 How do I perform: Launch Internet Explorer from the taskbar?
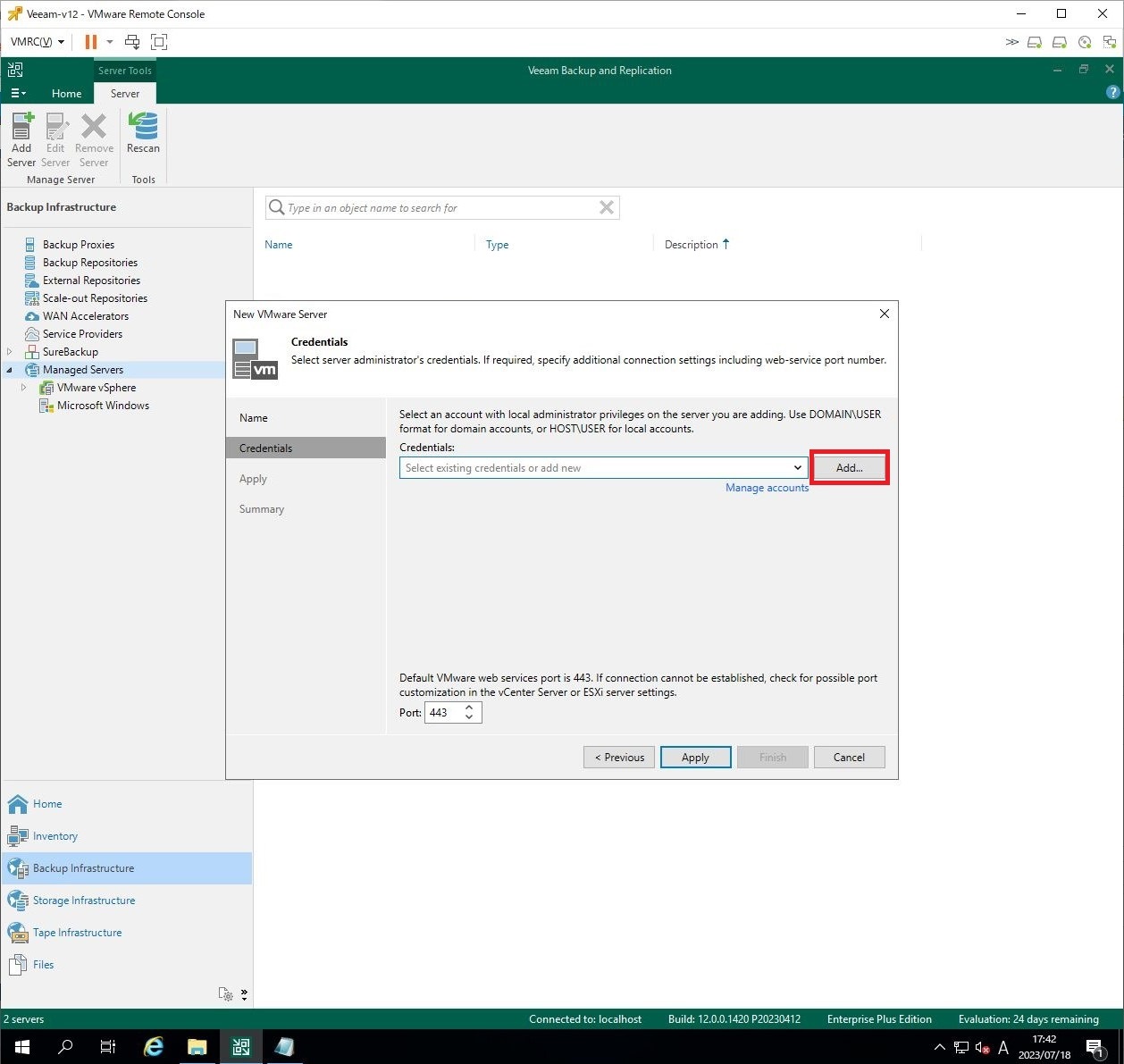(154, 1047)
